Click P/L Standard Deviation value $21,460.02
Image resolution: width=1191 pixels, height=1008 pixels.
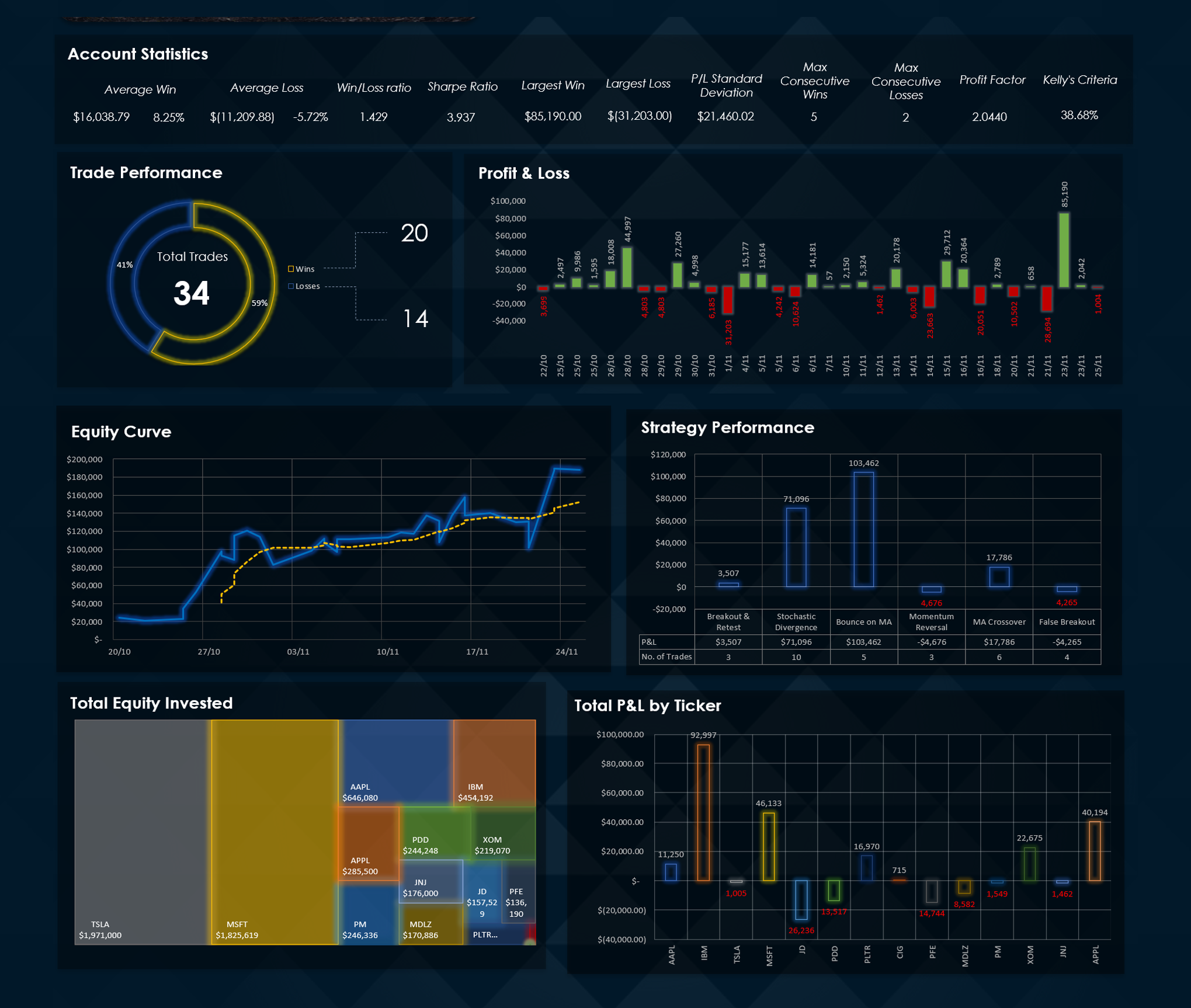pos(725,116)
